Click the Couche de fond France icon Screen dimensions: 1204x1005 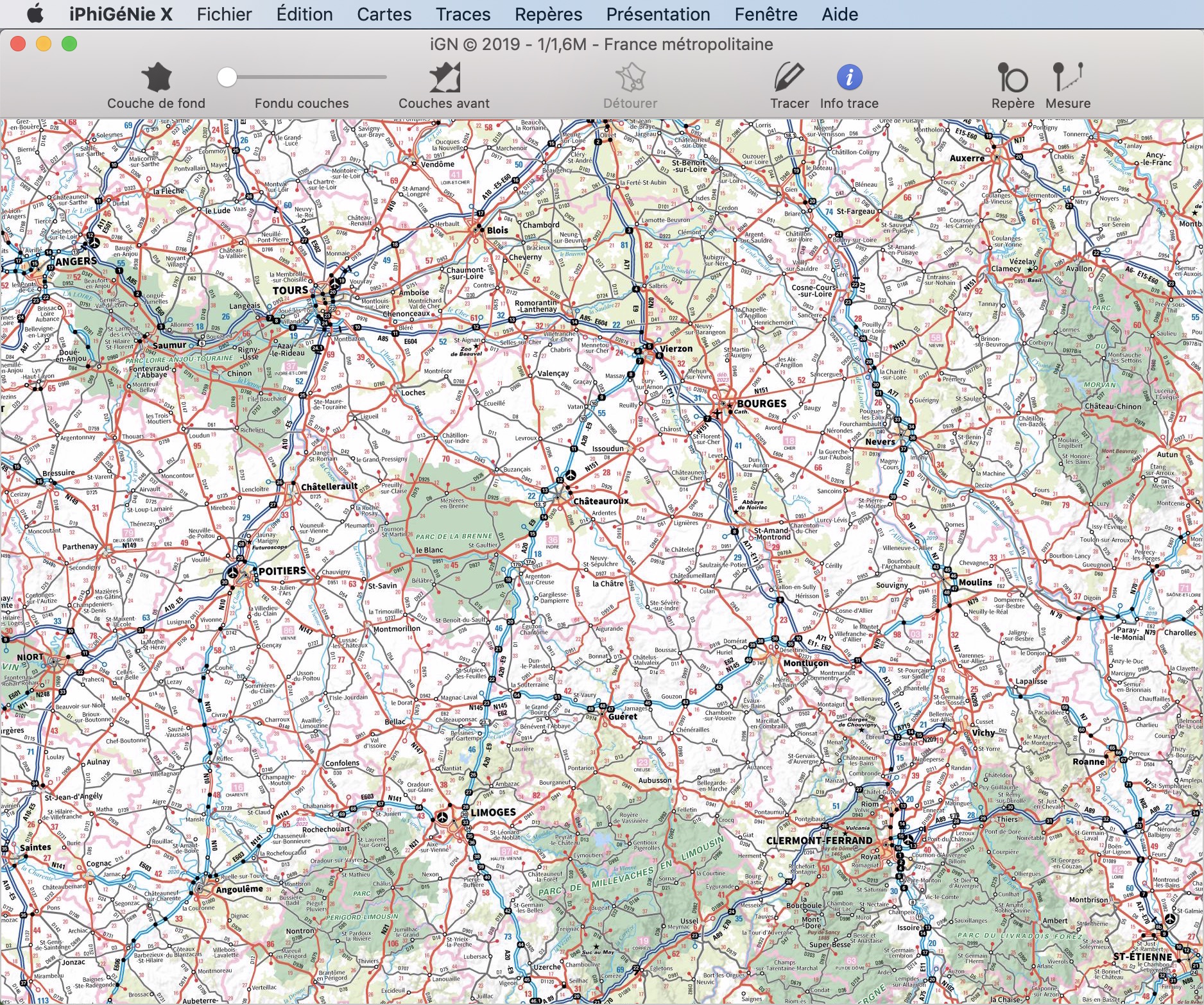[x=157, y=78]
